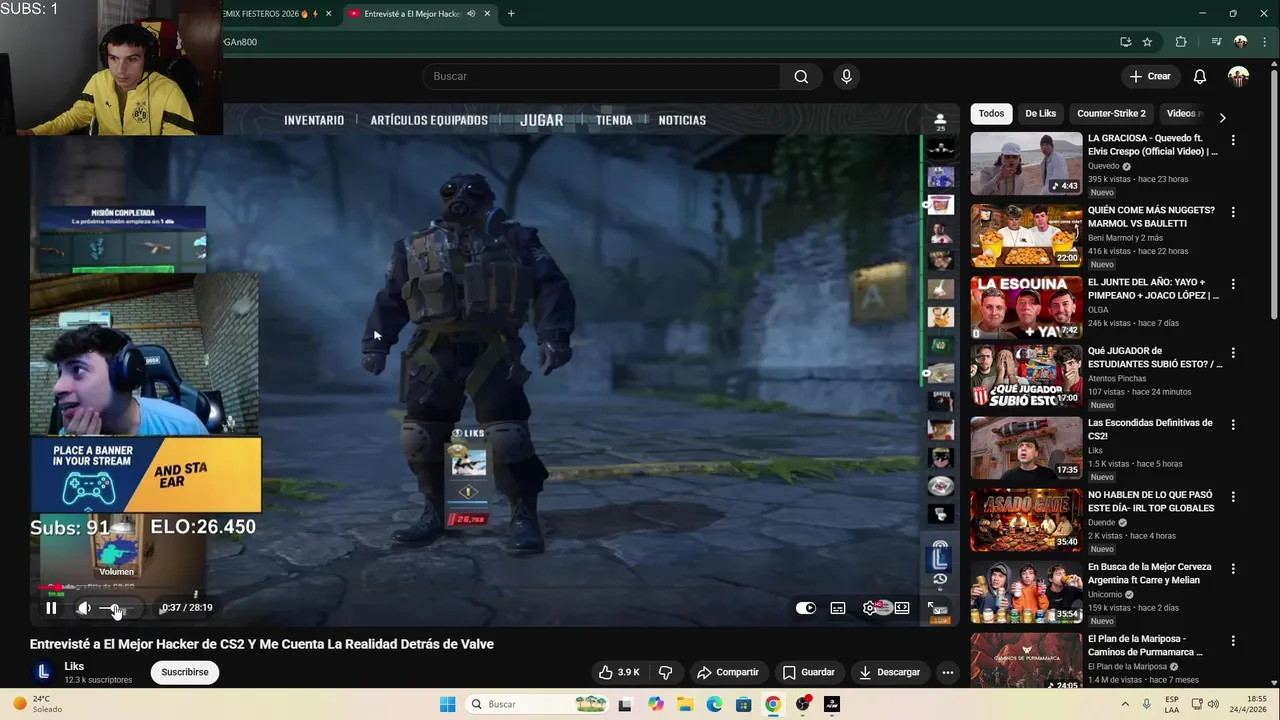The width and height of the screenshot is (1280, 720).
Task: Open File Explorer from the taskbar
Action: coord(686,704)
